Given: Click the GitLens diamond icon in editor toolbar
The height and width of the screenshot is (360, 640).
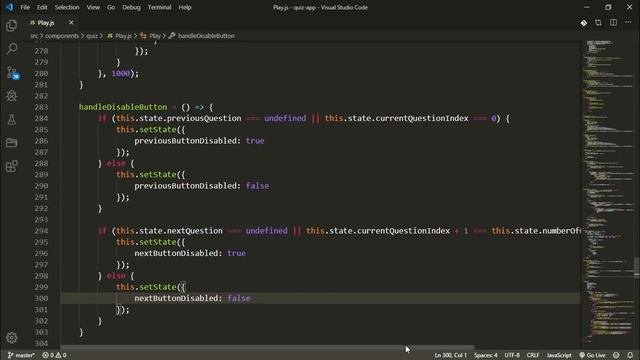Looking at the screenshot, I should click(x=584, y=23).
